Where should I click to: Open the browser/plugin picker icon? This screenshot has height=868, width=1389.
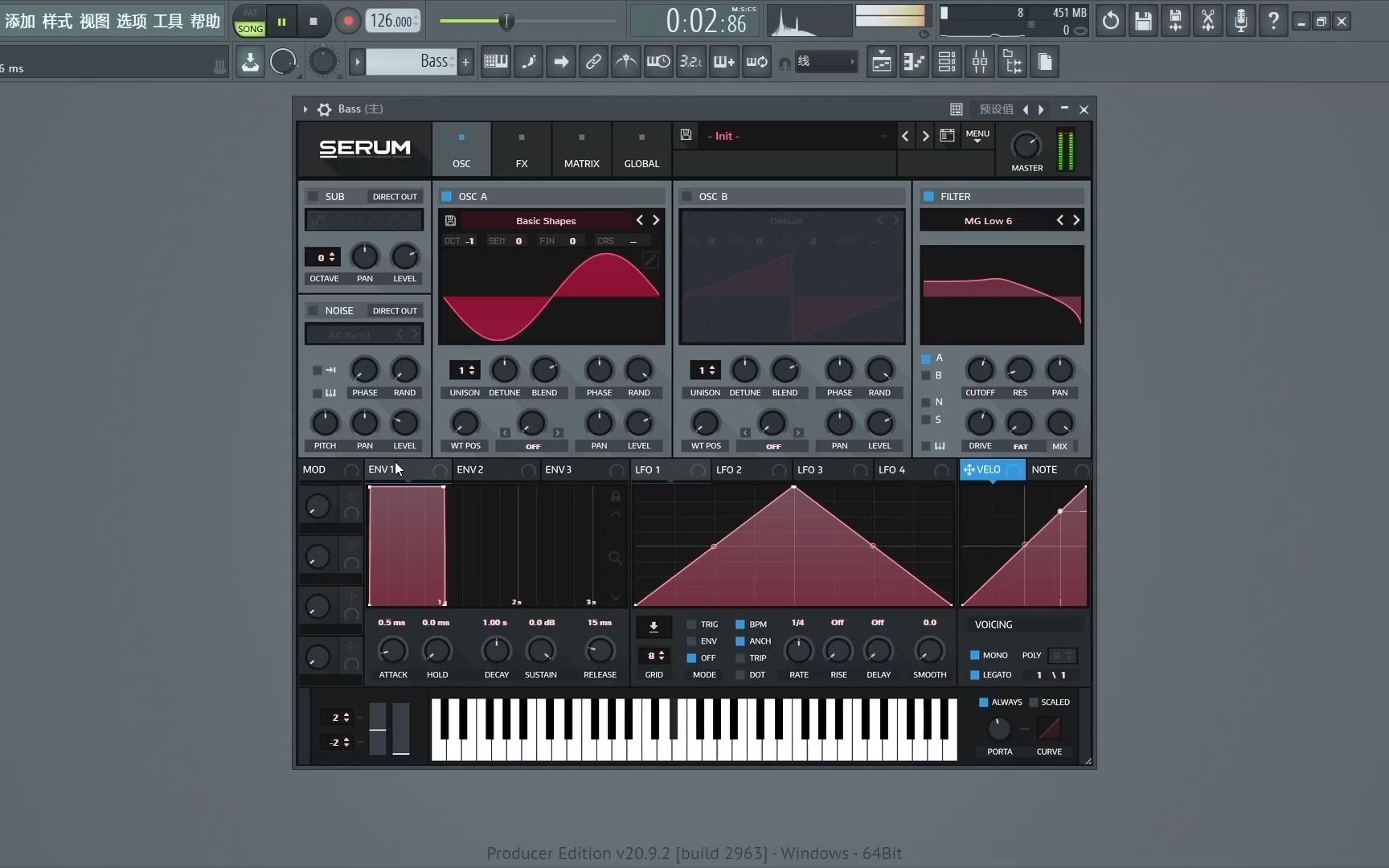coord(1013,62)
